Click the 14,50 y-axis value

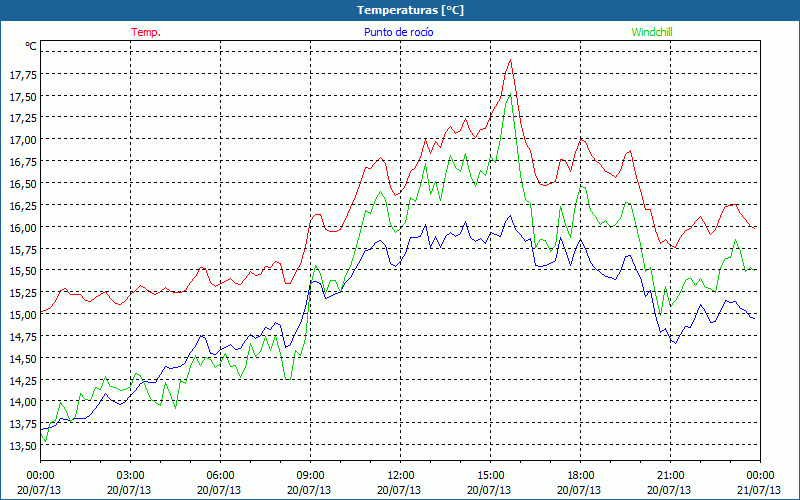point(23,358)
